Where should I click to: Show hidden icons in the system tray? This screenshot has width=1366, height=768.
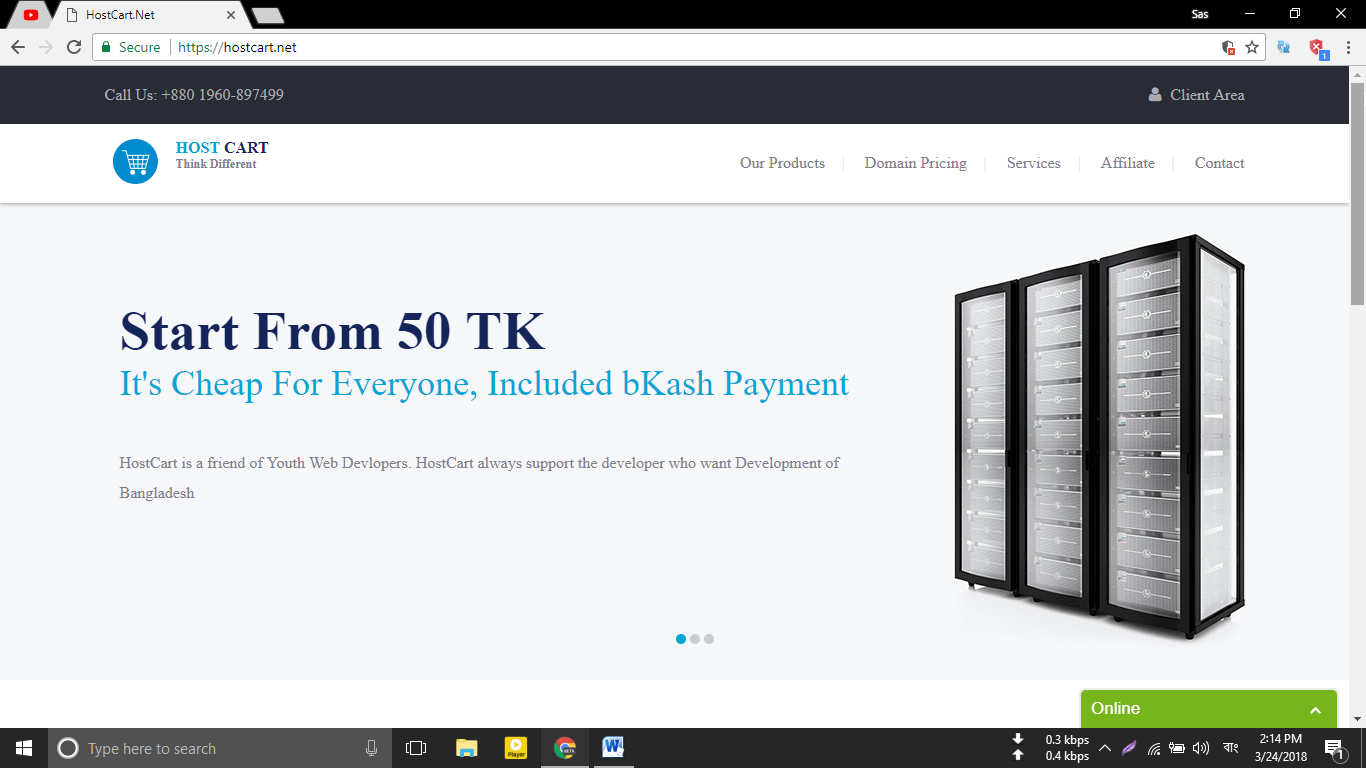pyautogui.click(x=1105, y=747)
